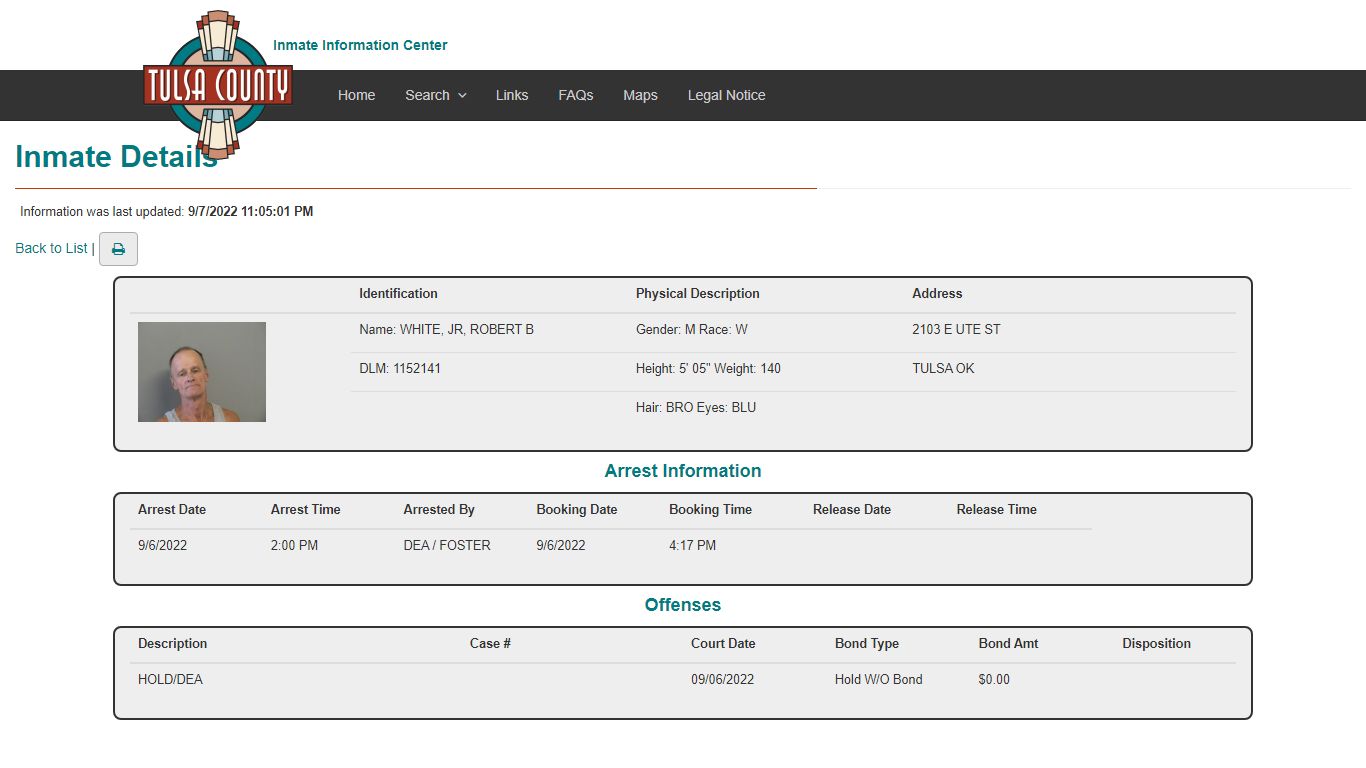
Task: Select Hair: BRO Eyes: BLU text
Action: [696, 407]
